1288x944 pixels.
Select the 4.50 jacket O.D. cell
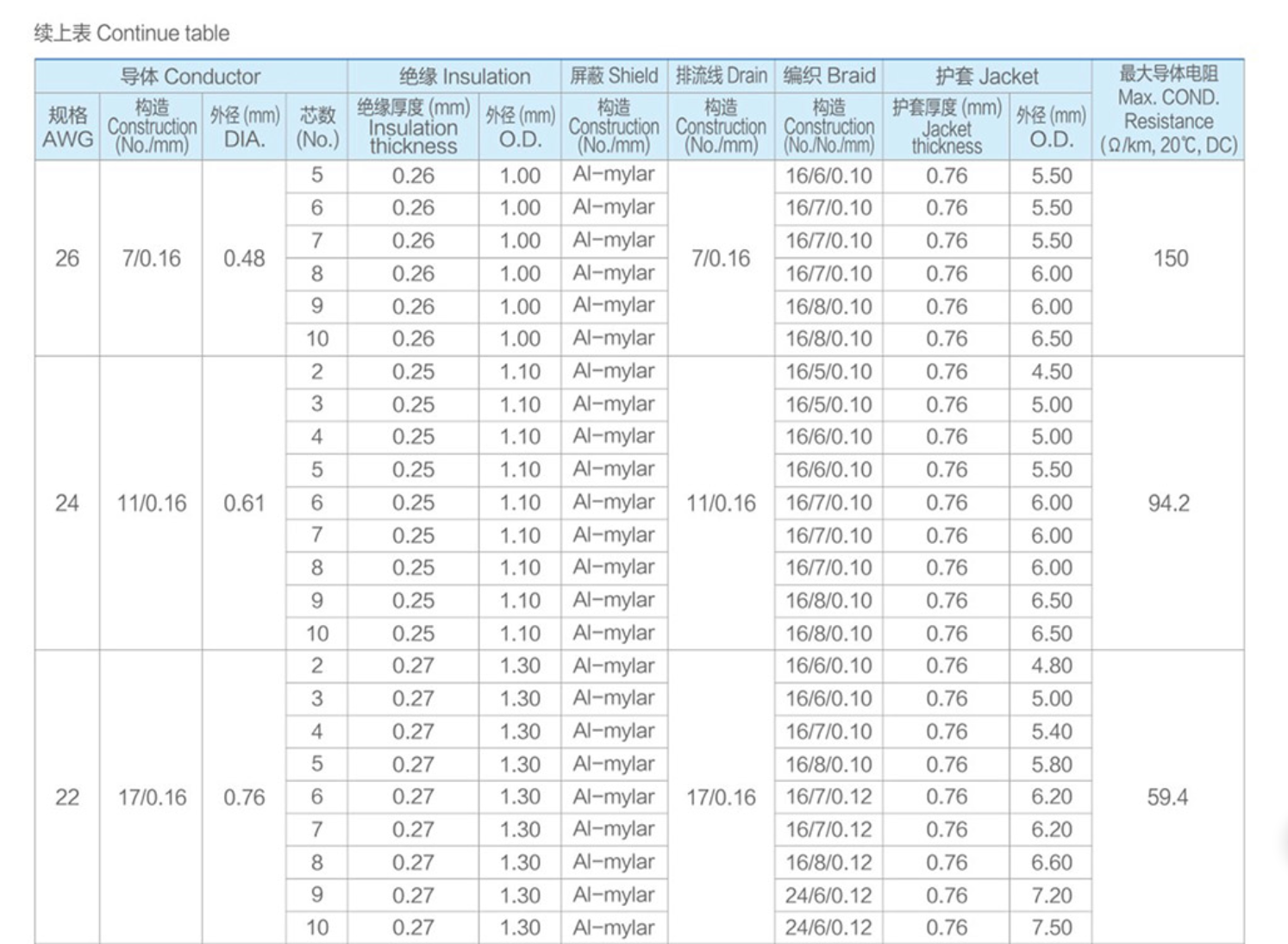(1051, 372)
